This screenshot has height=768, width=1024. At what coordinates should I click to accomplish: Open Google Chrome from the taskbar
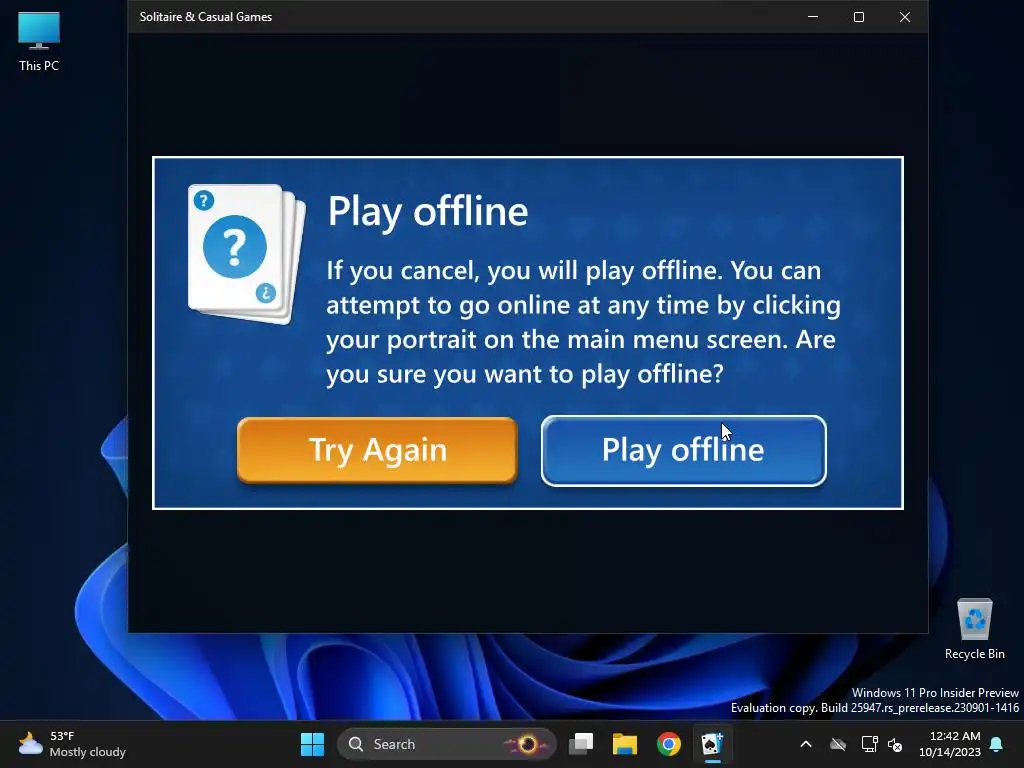click(668, 744)
